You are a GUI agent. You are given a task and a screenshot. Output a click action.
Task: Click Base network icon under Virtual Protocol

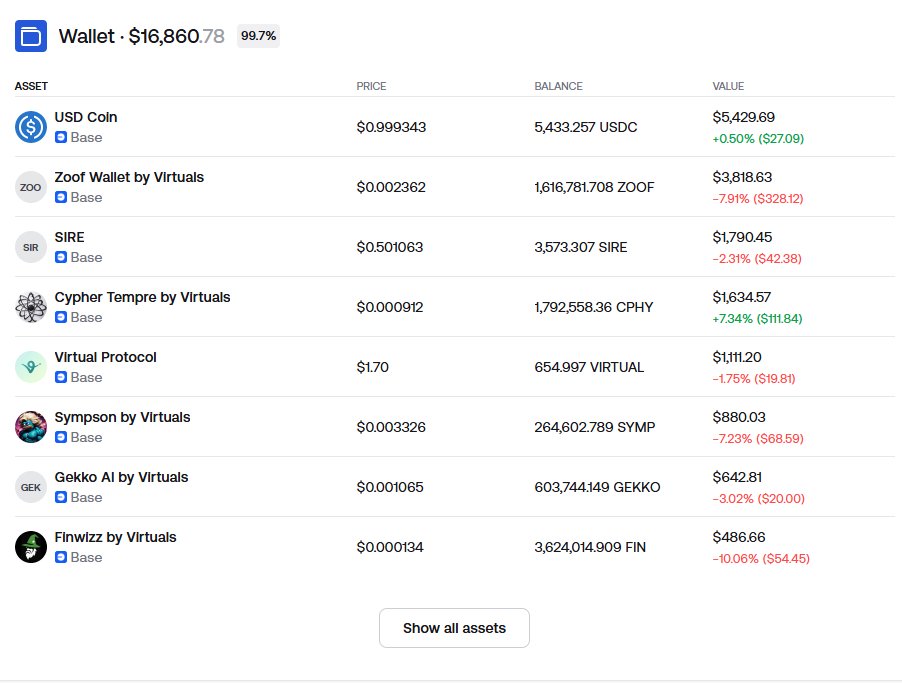(x=61, y=377)
